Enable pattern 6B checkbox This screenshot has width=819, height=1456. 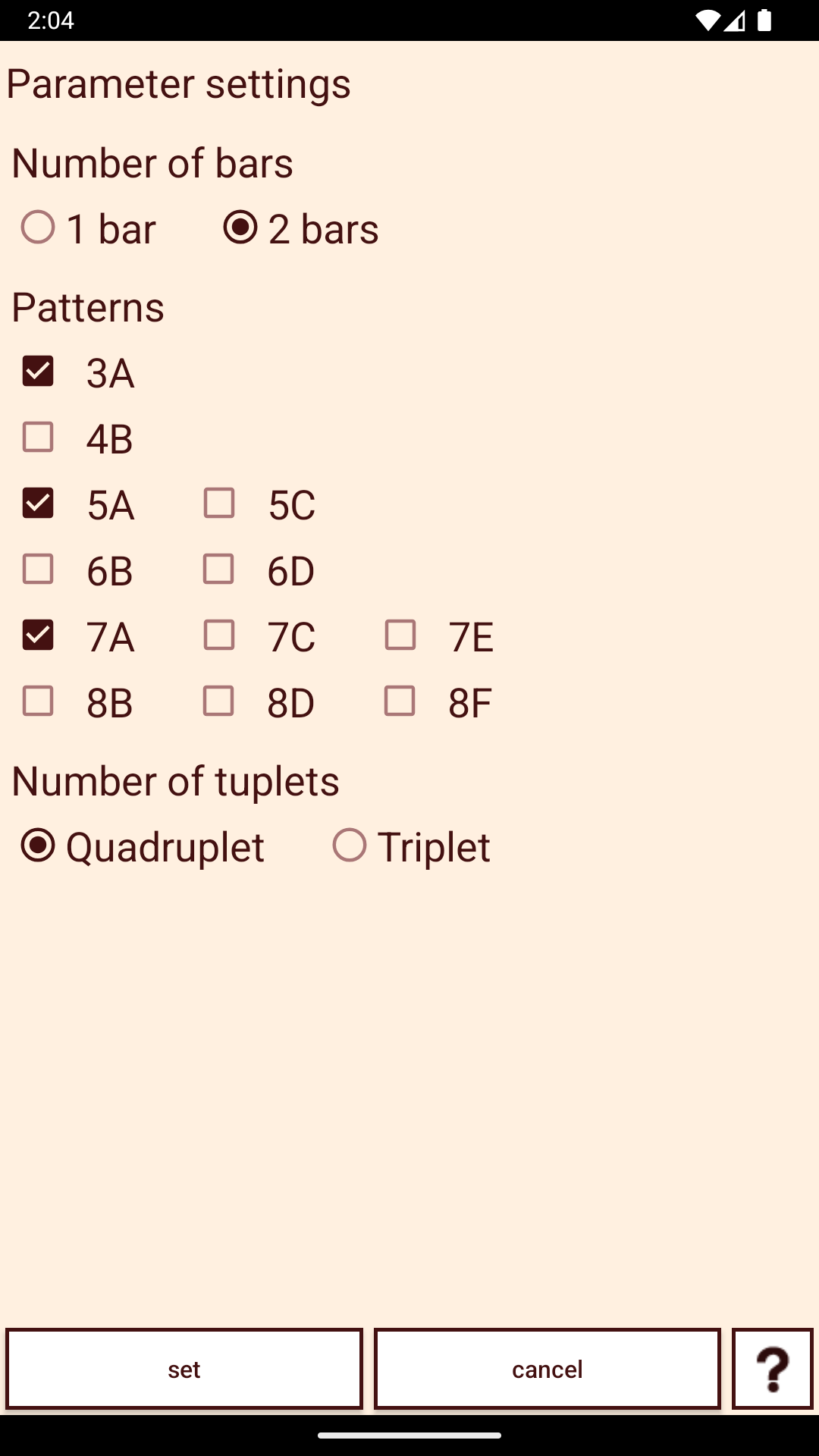tap(38, 570)
